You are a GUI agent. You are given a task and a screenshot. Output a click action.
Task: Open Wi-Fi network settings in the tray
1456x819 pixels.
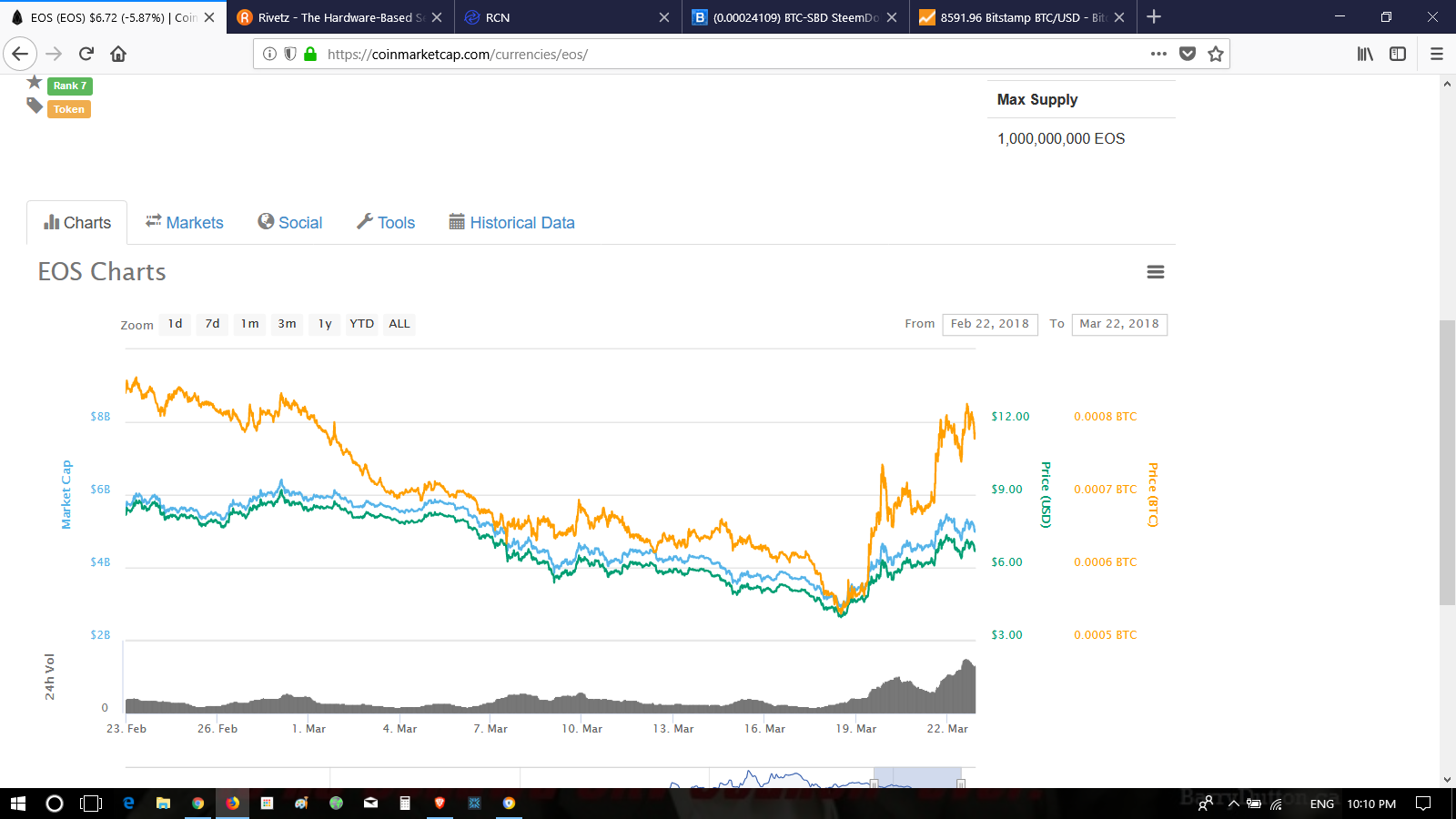(x=1277, y=804)
